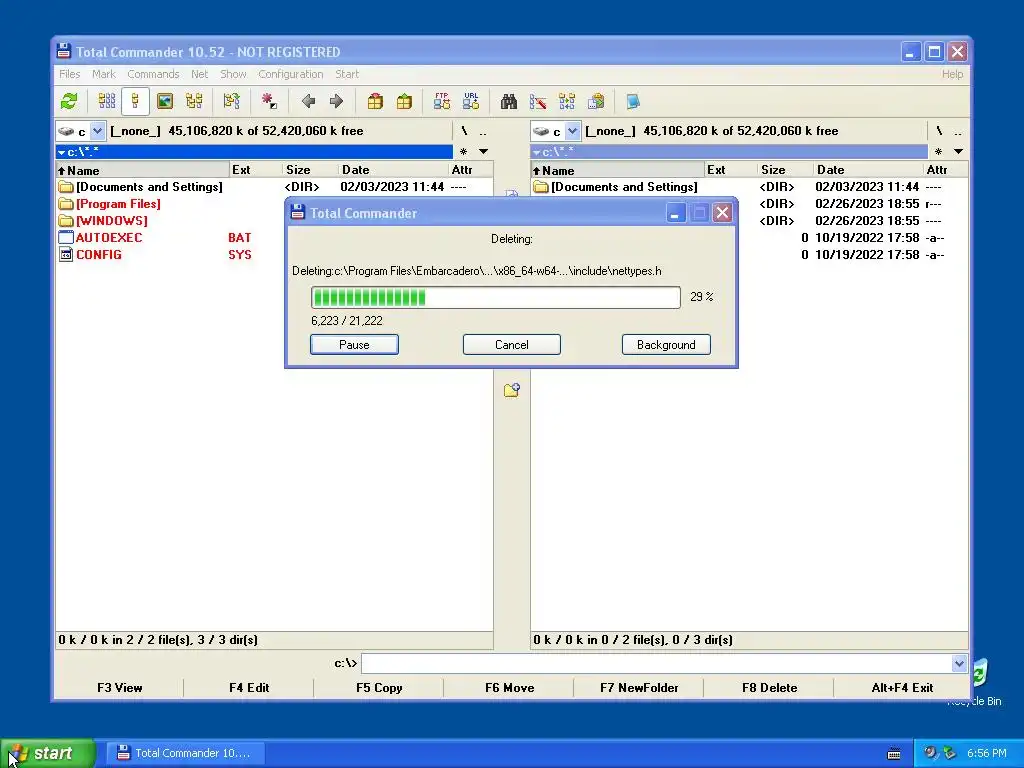Go to root using left panel backslash button
The width and height of the screenshot is (1024, 768).
[464, 131]
